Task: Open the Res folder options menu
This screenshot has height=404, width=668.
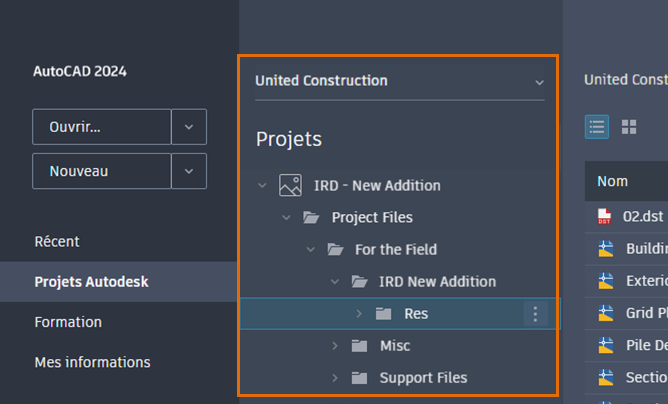Action: pyautogui.click(x=535, y=314)
